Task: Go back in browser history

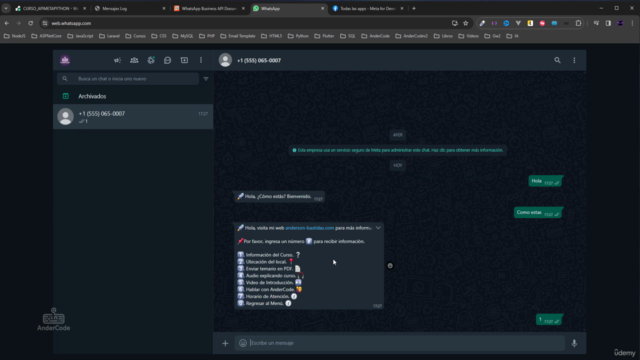Action: coord(7,23)
